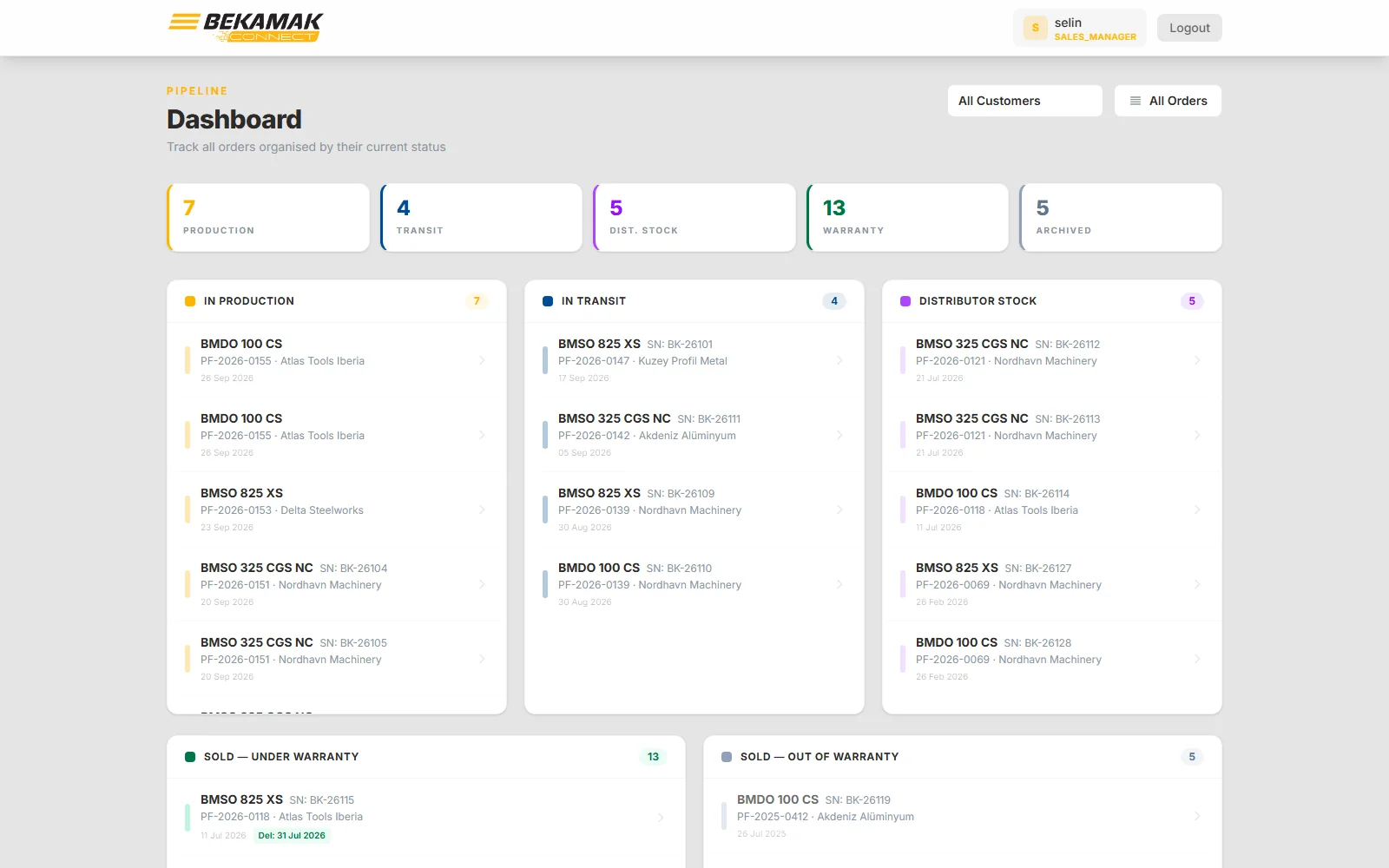Click the In Transit count badge 4
This screenshot has width=1389, height=868.
pos(834,301)
